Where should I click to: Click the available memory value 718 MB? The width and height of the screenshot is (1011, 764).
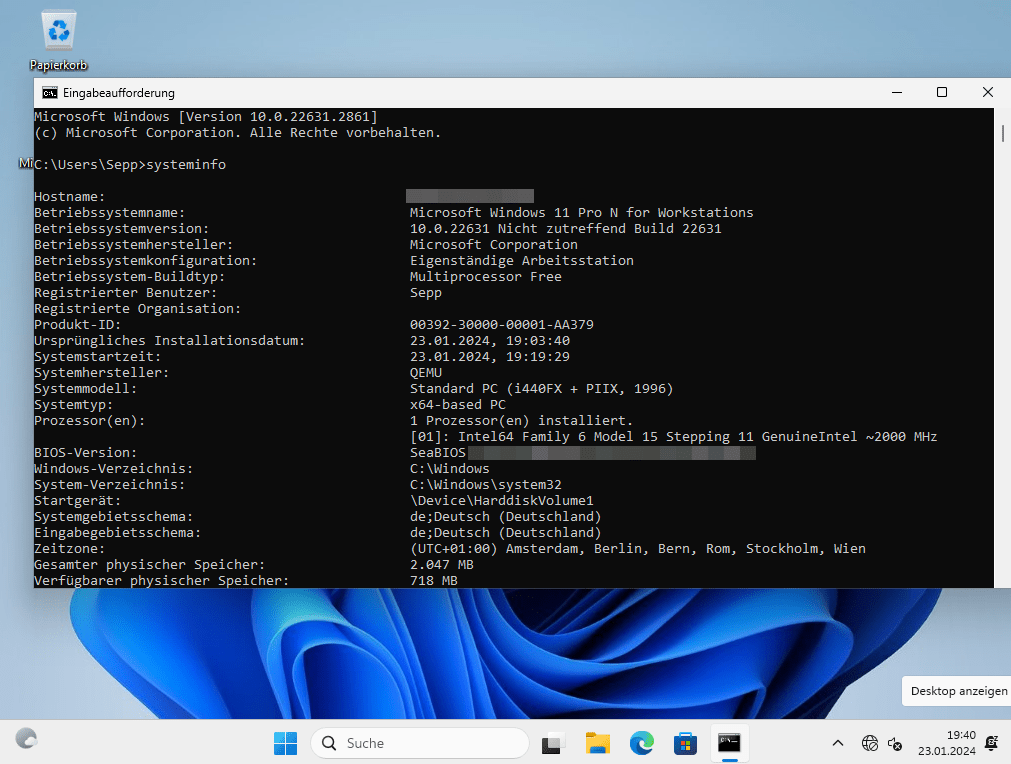(434, 581)
